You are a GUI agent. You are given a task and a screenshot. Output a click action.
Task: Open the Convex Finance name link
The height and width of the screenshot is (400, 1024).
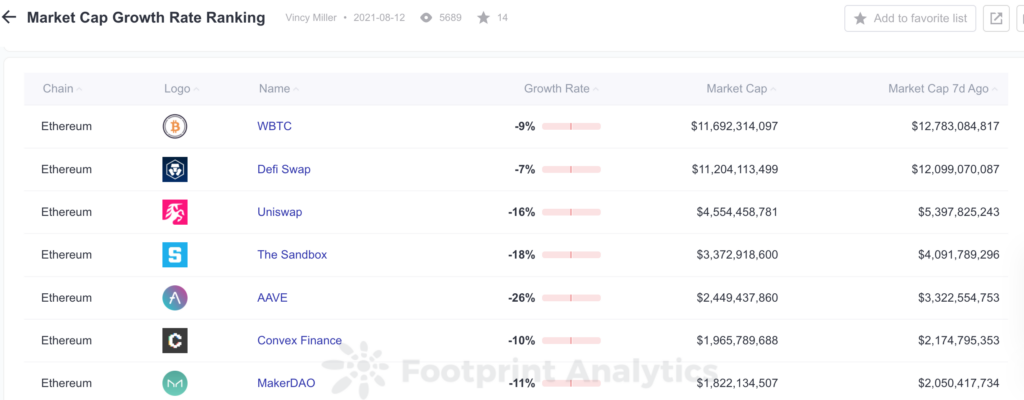coord(299,341)
